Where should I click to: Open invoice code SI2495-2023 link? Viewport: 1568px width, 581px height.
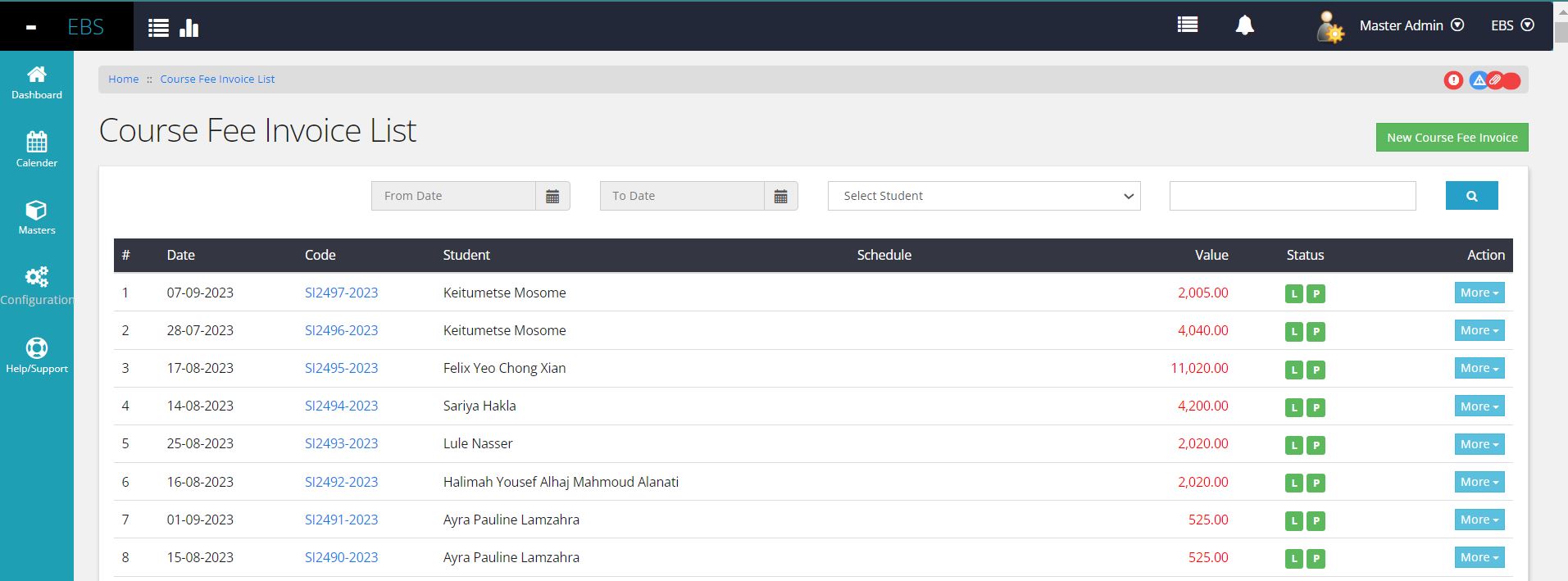(x=341, y=368)
